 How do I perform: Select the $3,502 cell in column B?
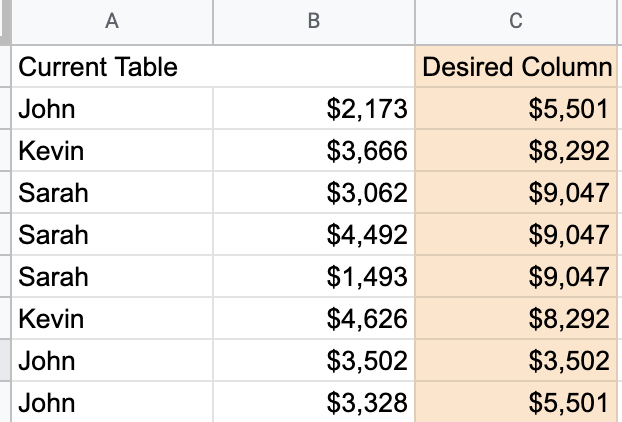coord(314,361)
